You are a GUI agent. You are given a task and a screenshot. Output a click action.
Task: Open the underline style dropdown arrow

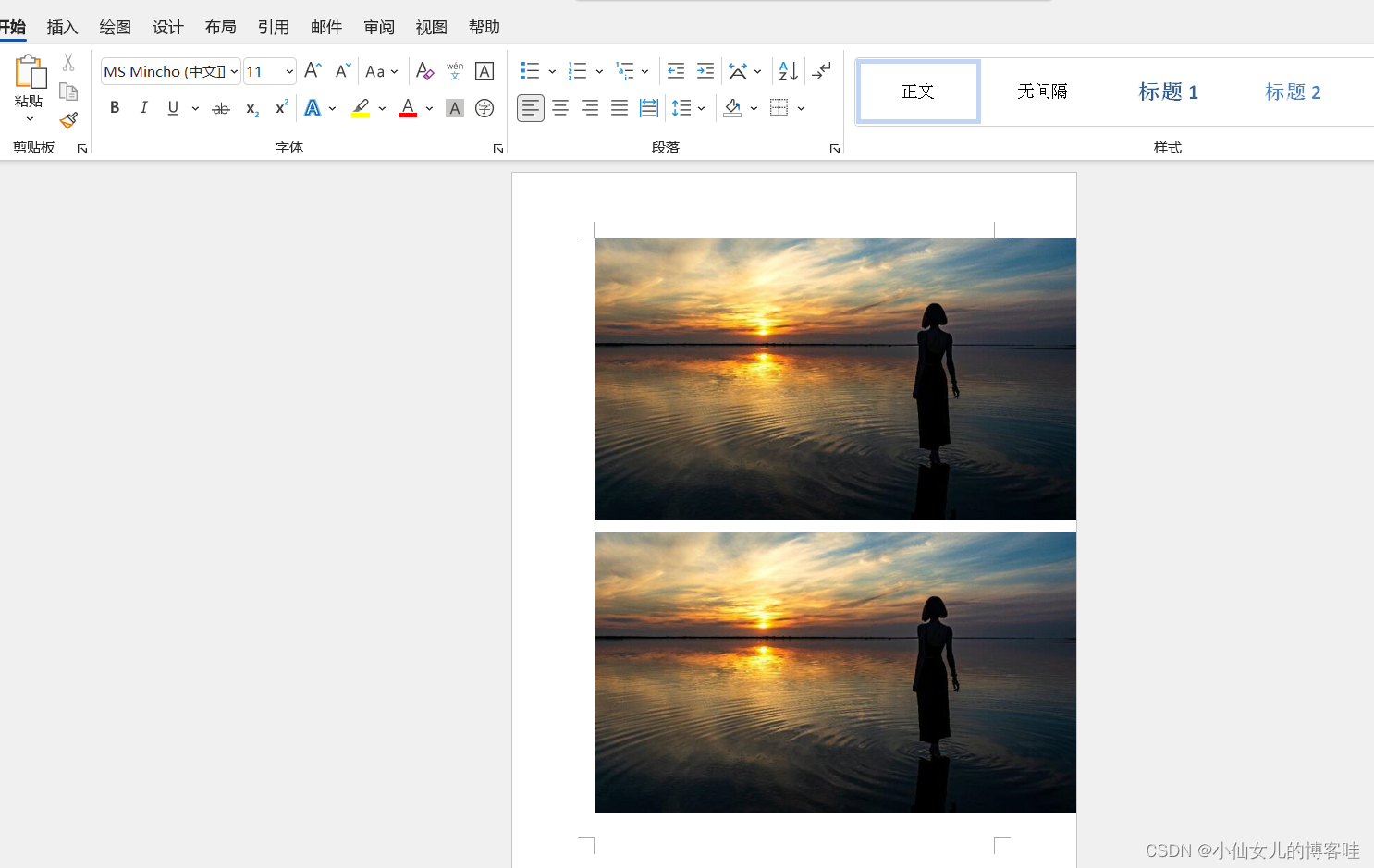coord(194,108)
